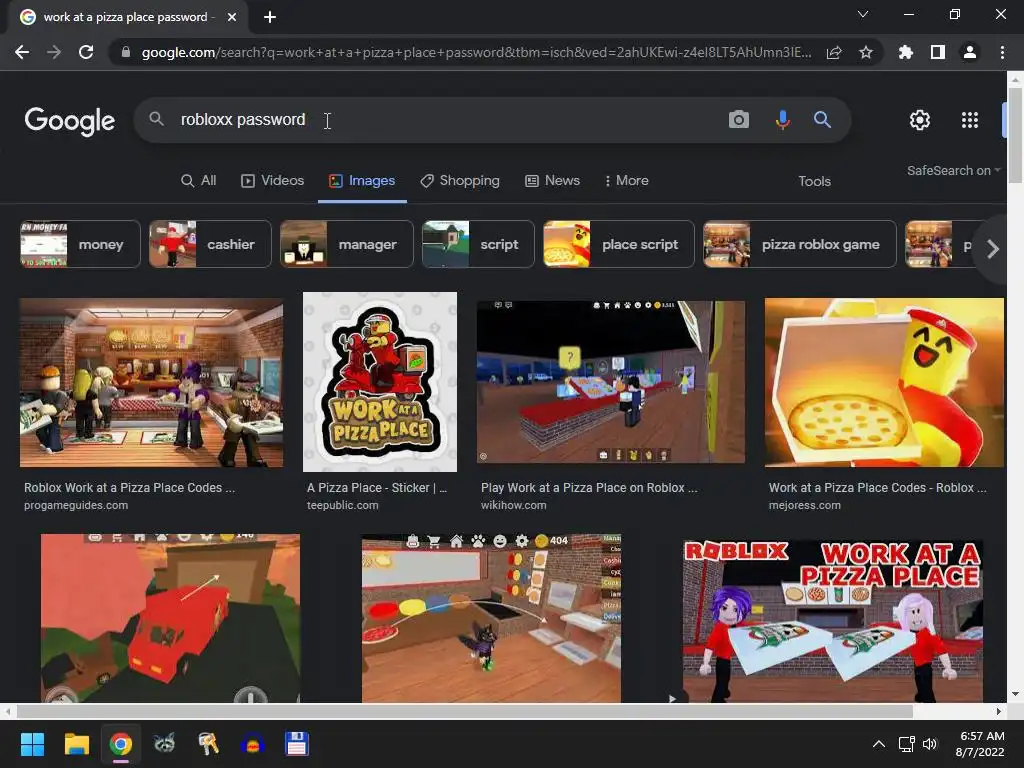Screen dimensions: 1024x768
Task: Open the Windows Start menu
Action: click(x=32, y=744)
